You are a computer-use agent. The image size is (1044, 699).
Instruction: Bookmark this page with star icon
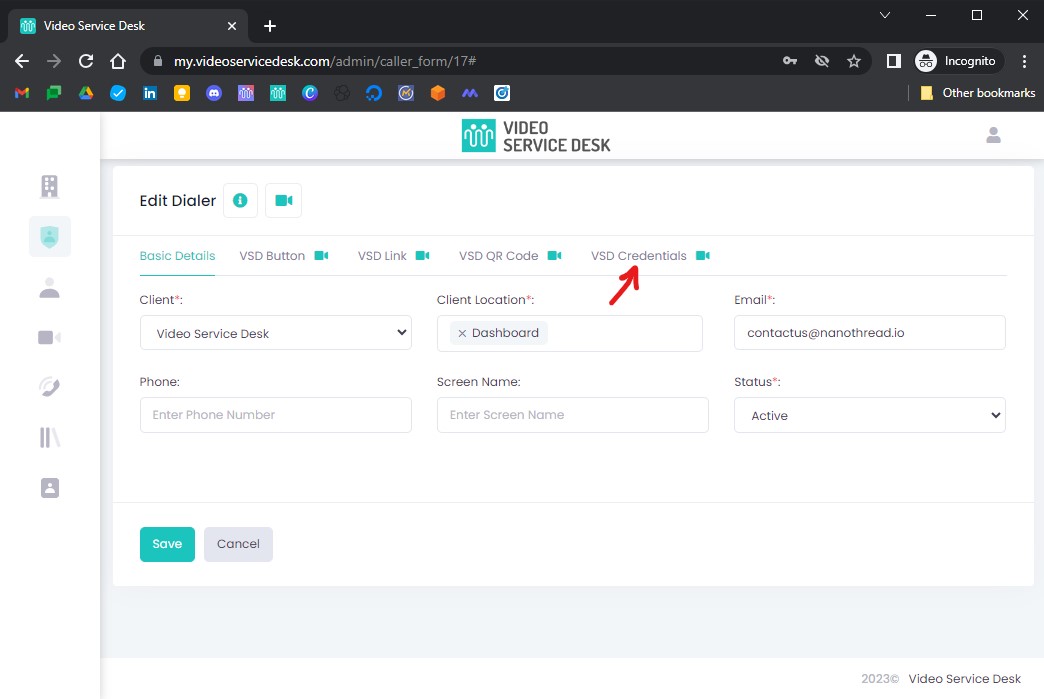854,61
